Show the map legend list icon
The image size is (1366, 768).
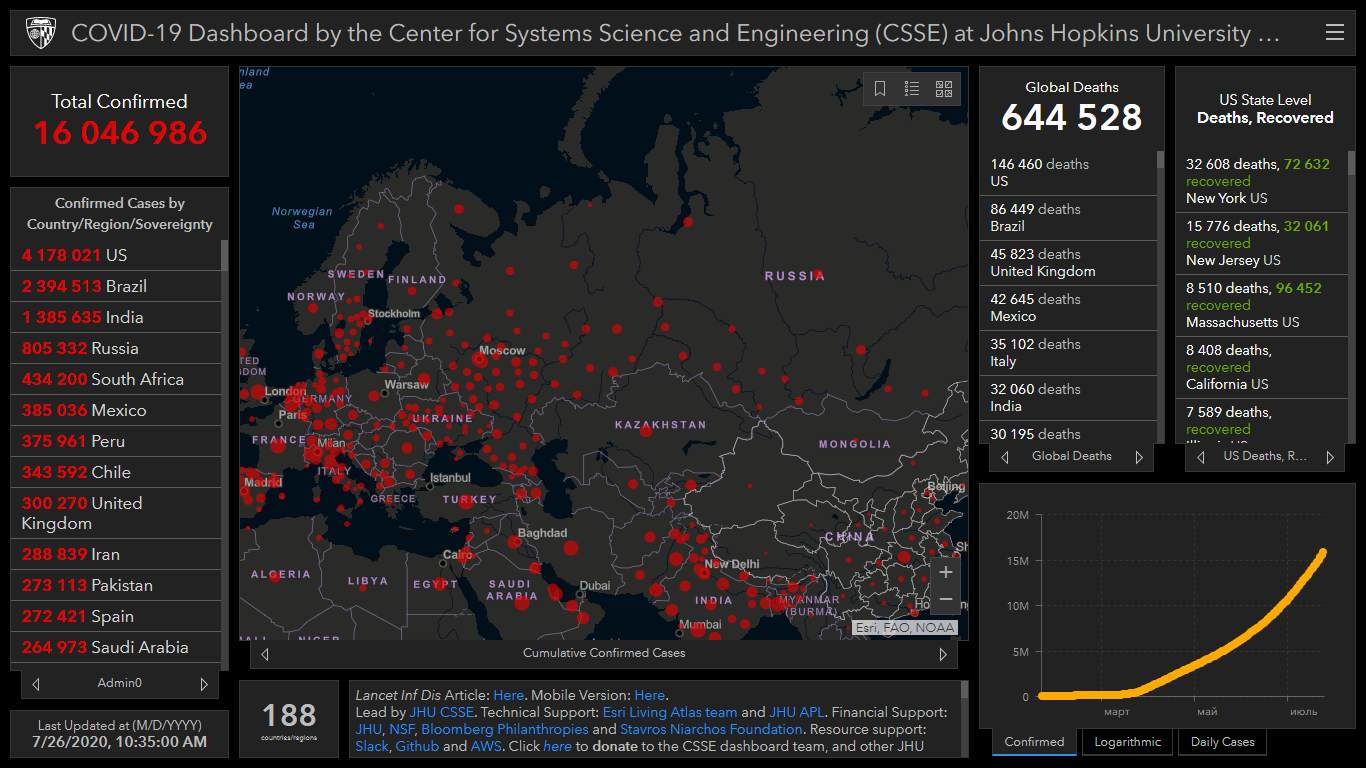pos(912,89)
